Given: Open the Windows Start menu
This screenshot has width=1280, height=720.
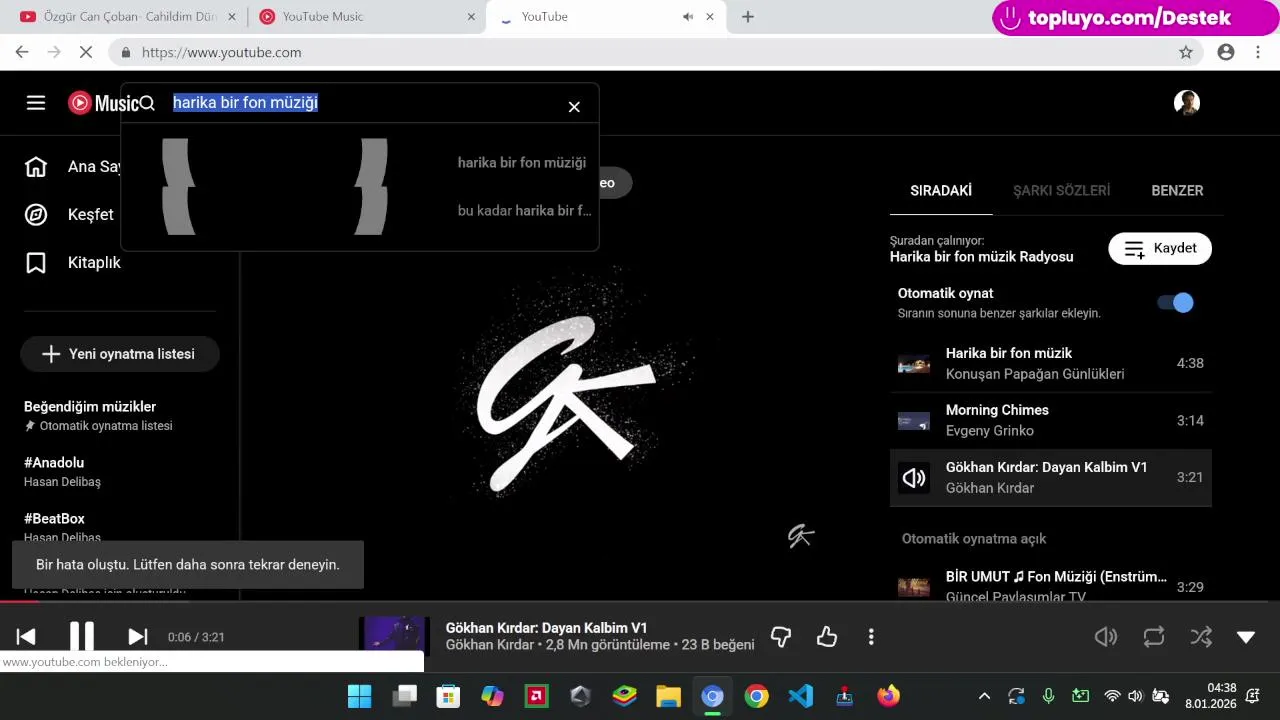Looking at the screenshot, I should click(x=359, y=696).
